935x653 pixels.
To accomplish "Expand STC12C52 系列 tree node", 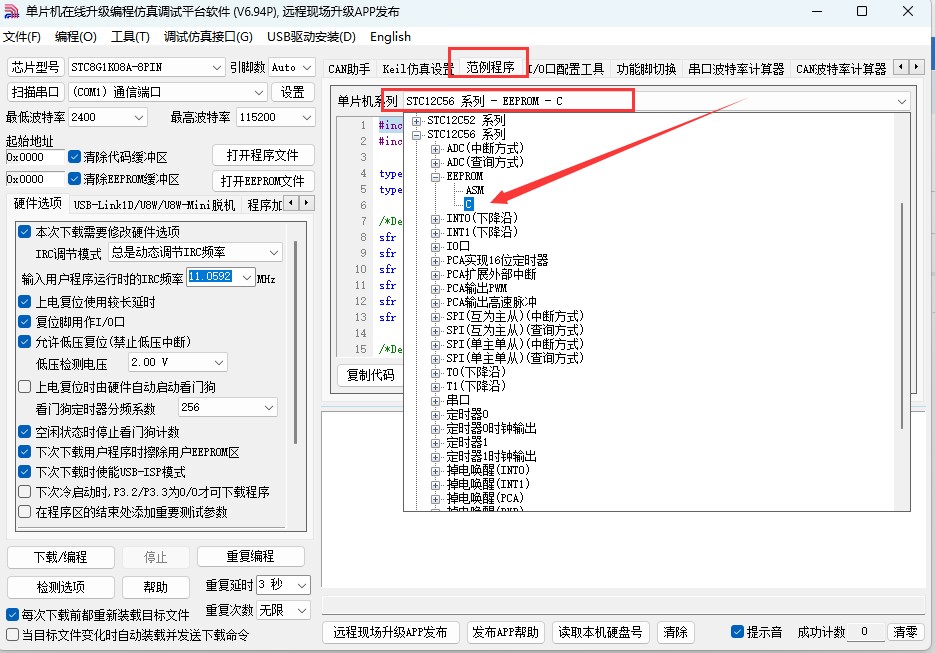I will [416, 120].
